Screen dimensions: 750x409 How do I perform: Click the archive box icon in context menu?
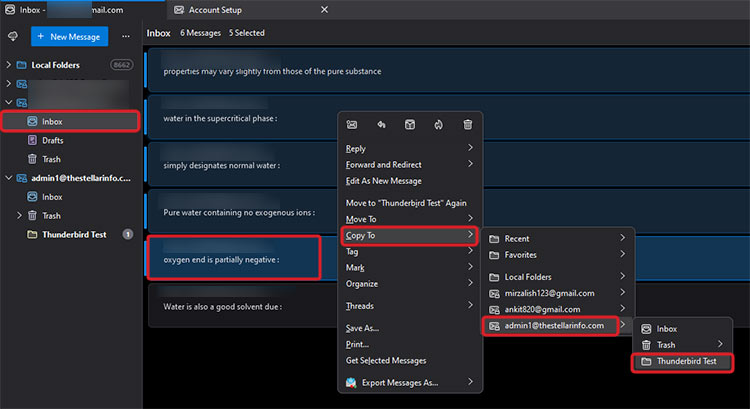click(x=410, y=125)
